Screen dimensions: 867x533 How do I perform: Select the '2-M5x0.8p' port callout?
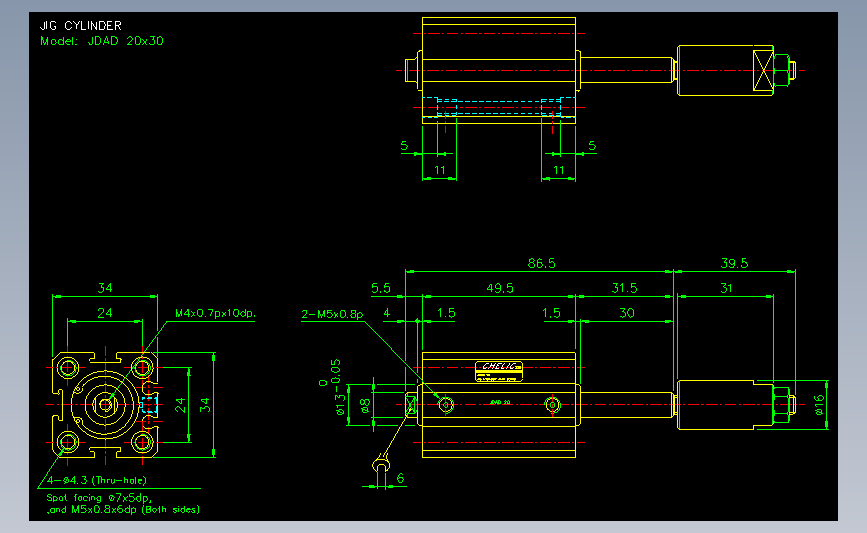coord(332,315)
